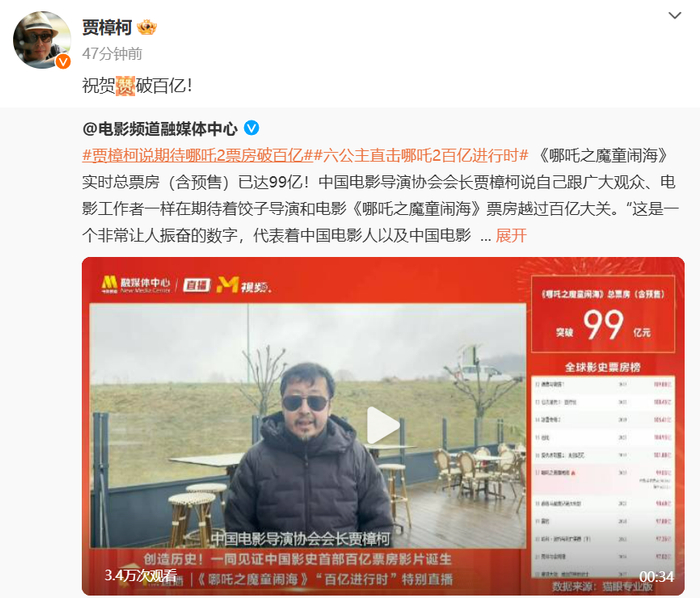Click the 贾樟柯 username
Viewport: 700px width, 598px height.
[x=107, y=28]
